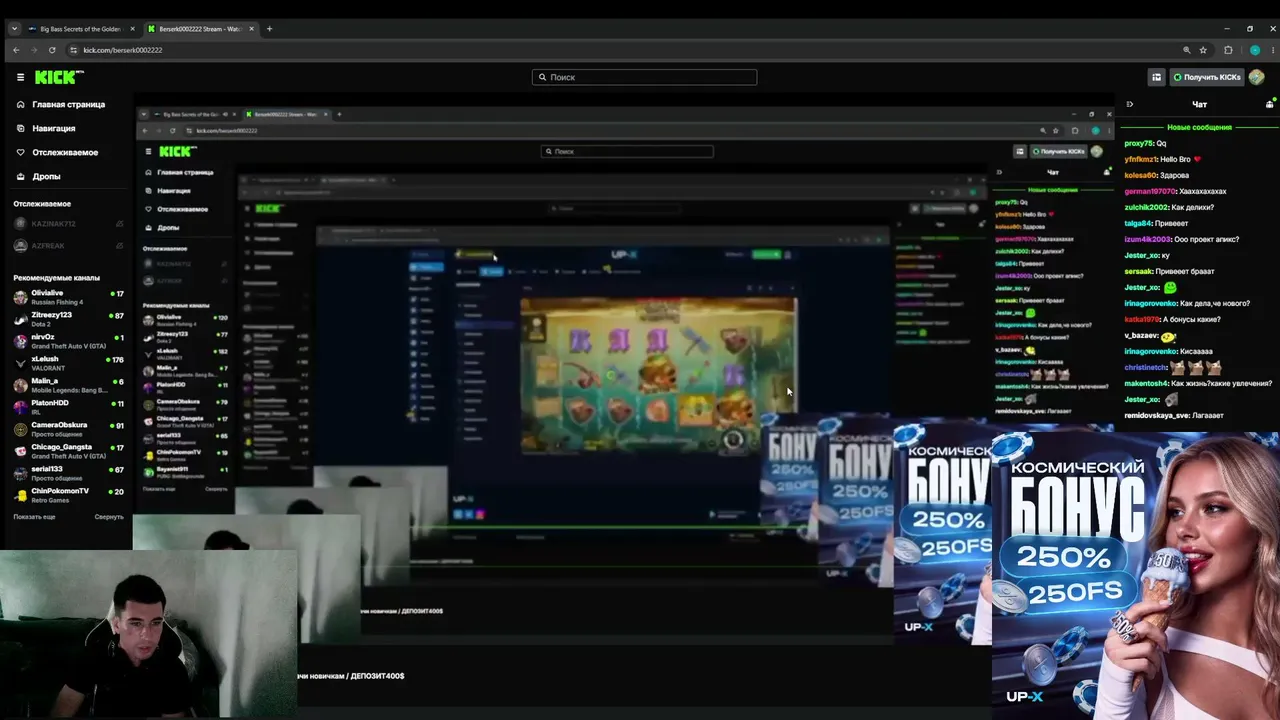The width and height of the screenshot is (1280, 720).
Task: Select the Berserk0002222 Stream tab
Action: pyautogui.click(x=200, y=29)
